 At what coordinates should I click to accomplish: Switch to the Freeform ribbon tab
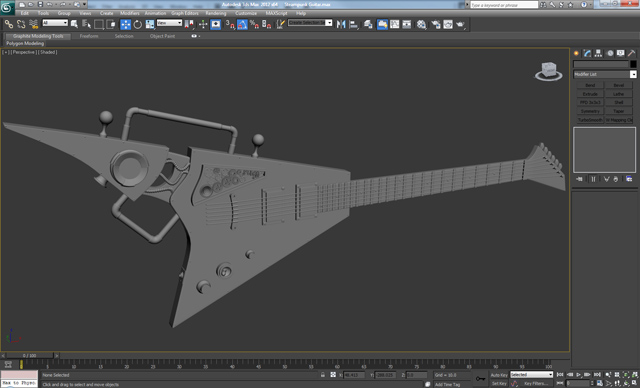click(x=89, y=36)
